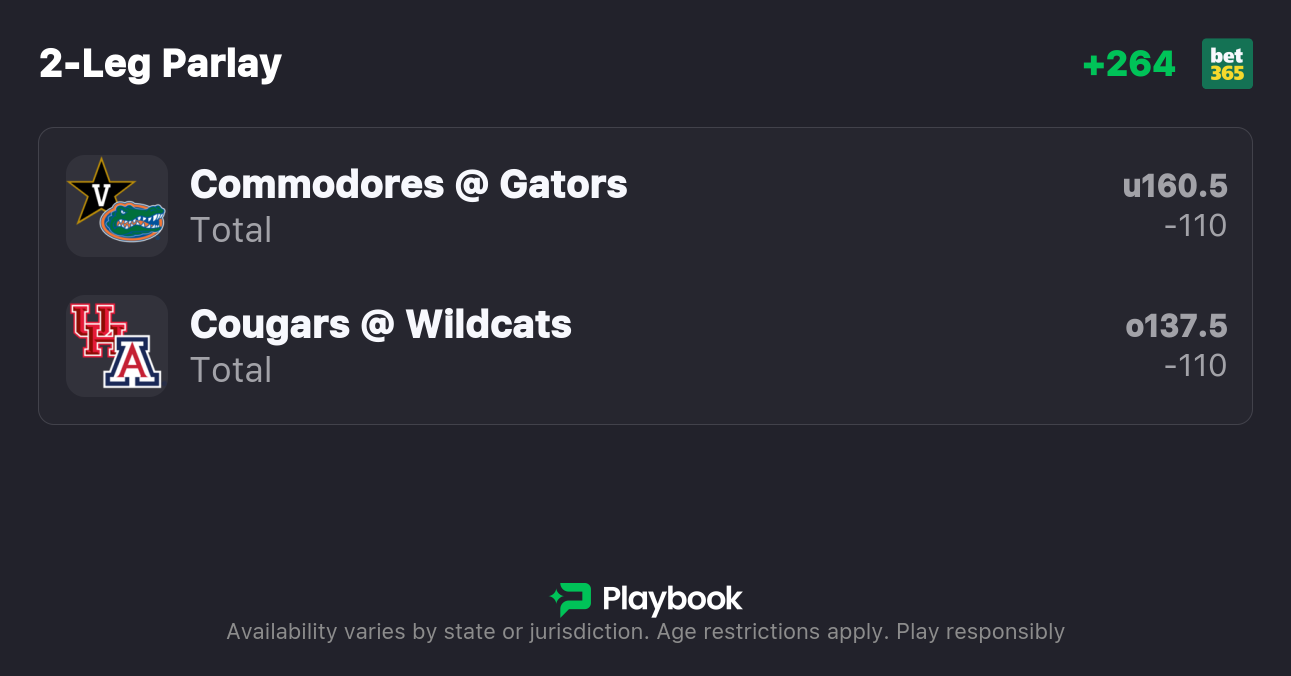Click the Florida Gators alligator logo
1291x676 pixels.
click(134, 221)
